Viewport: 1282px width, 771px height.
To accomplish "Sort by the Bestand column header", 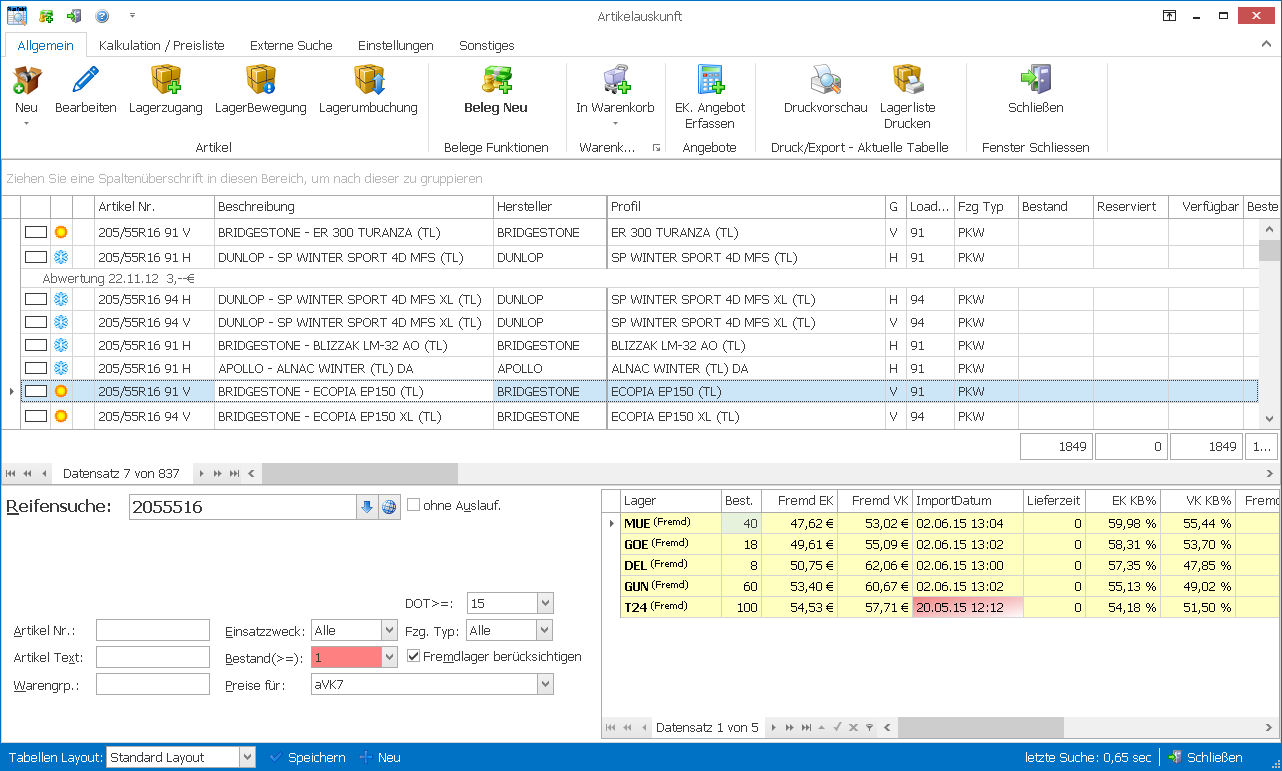I will (x=1055, y=207).
